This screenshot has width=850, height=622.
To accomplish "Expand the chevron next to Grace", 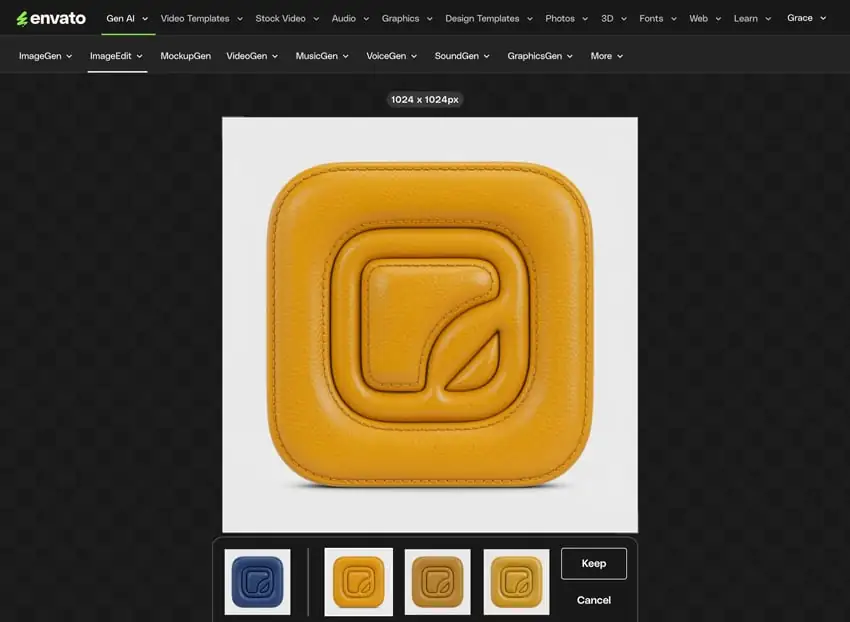I will click(x=823, y=18).
